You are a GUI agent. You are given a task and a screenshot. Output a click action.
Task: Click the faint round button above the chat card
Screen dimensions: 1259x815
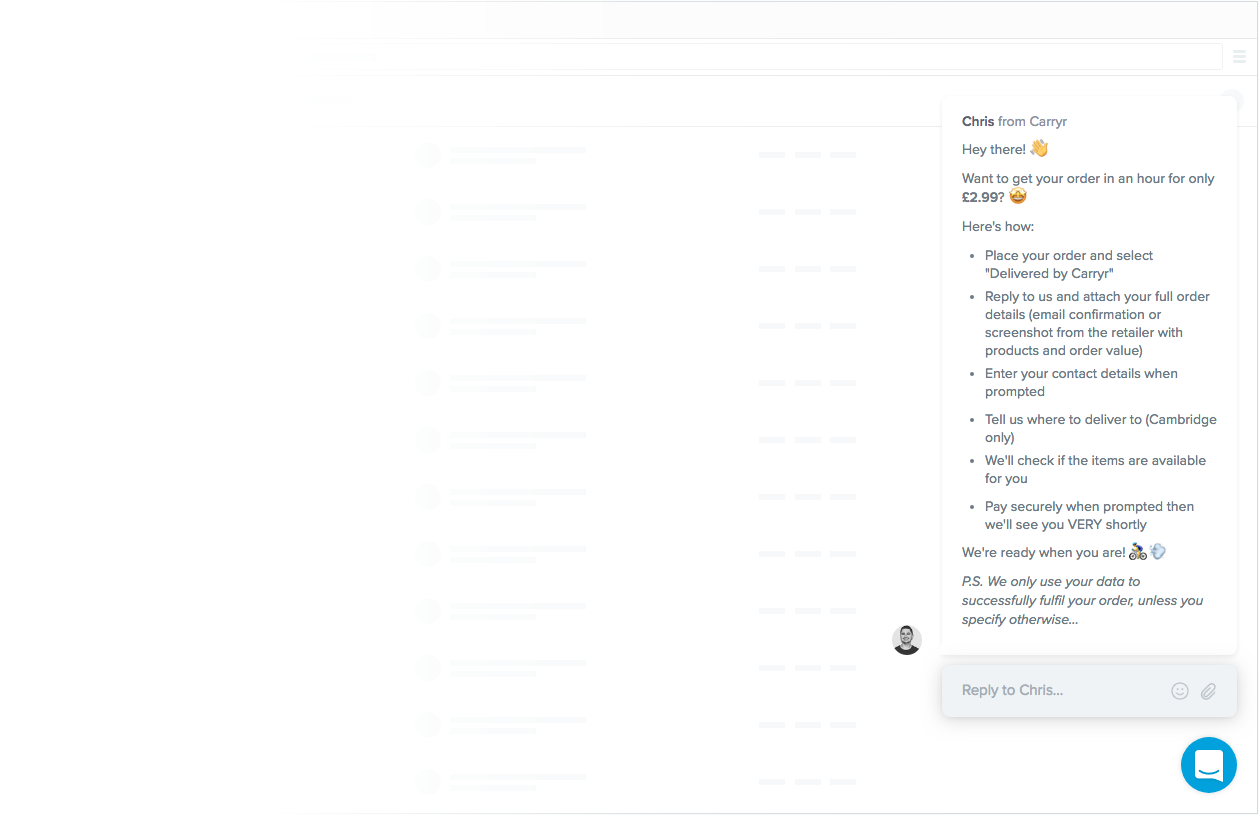coord(1231,102)
